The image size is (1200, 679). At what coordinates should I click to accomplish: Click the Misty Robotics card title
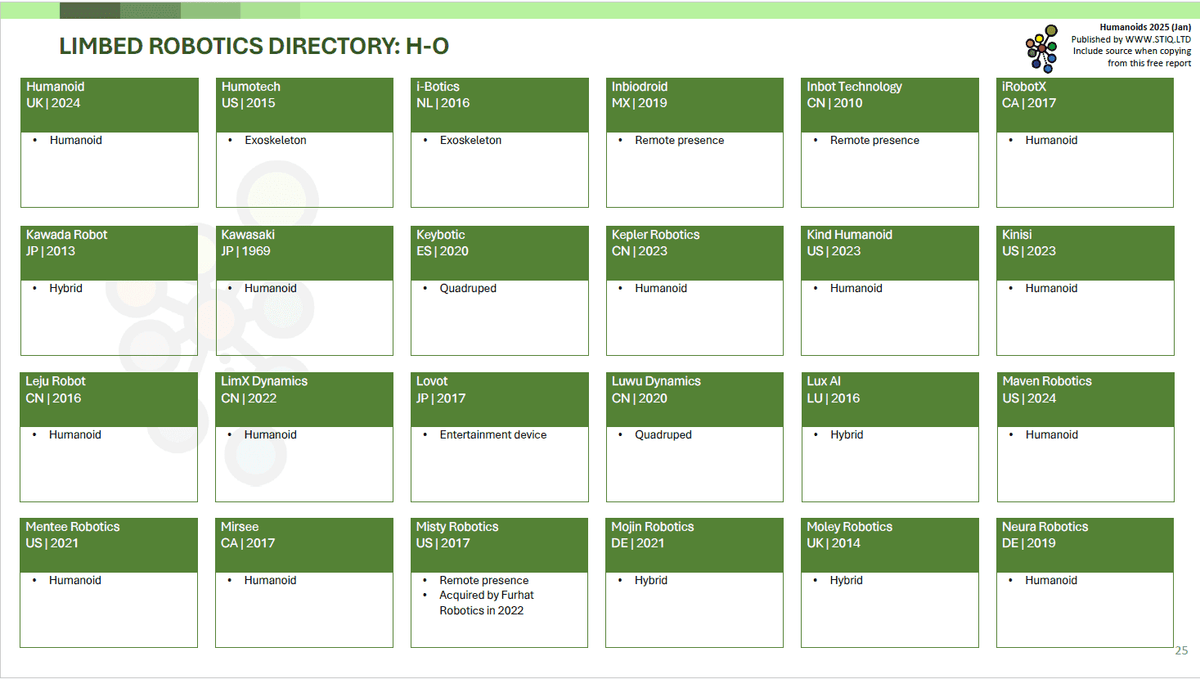click(x=457, y=527)
